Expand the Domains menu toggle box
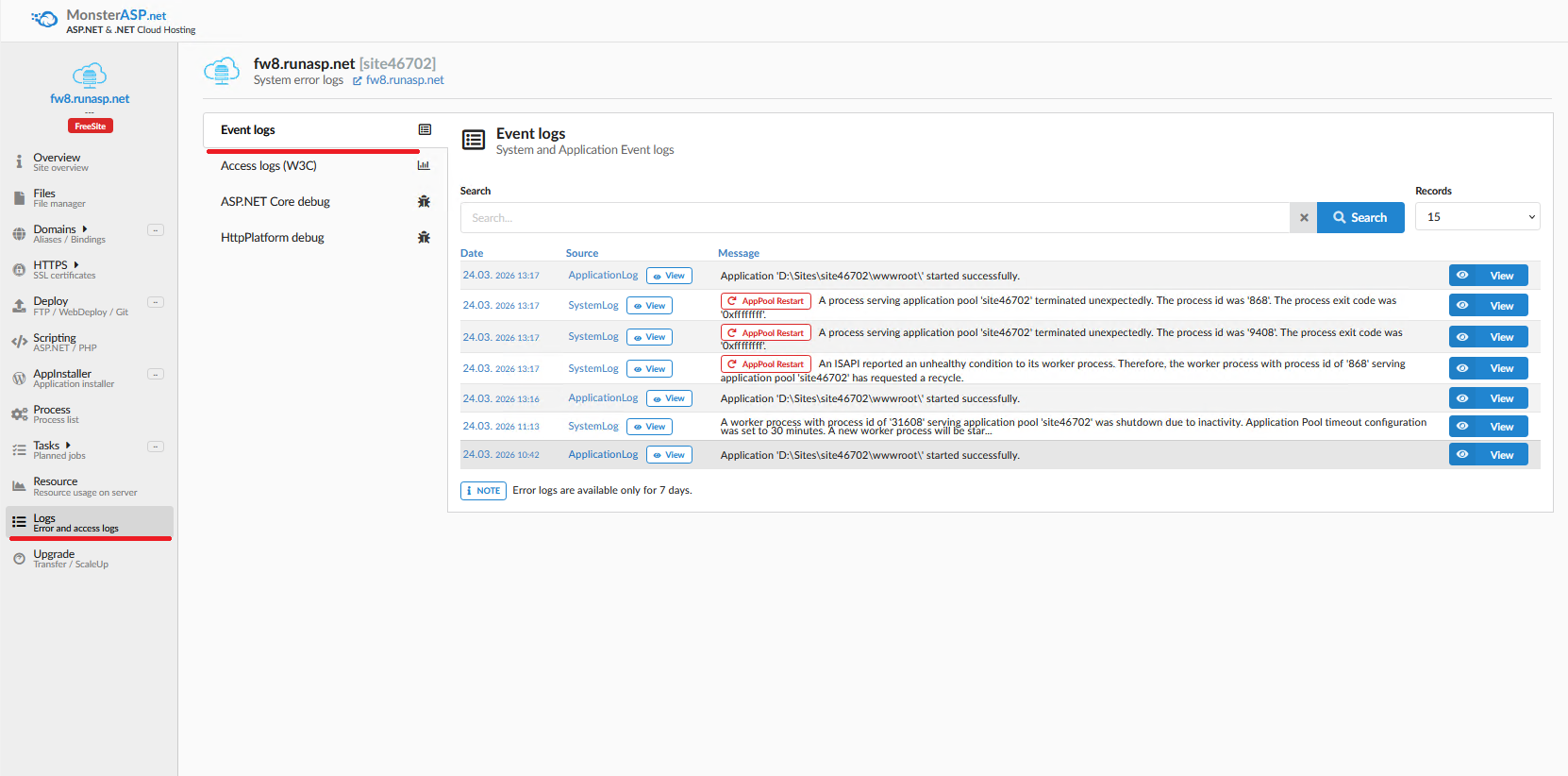The image size is (1568, 776). 156,230
